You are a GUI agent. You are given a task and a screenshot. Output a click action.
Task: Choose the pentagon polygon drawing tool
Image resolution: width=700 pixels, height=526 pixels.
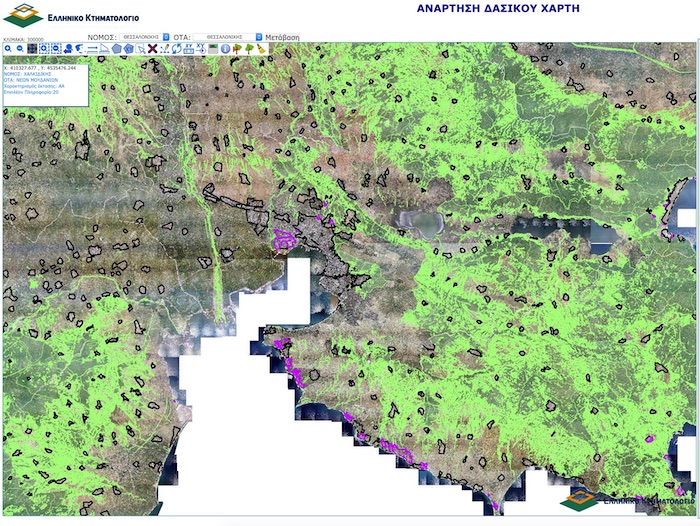116,48
